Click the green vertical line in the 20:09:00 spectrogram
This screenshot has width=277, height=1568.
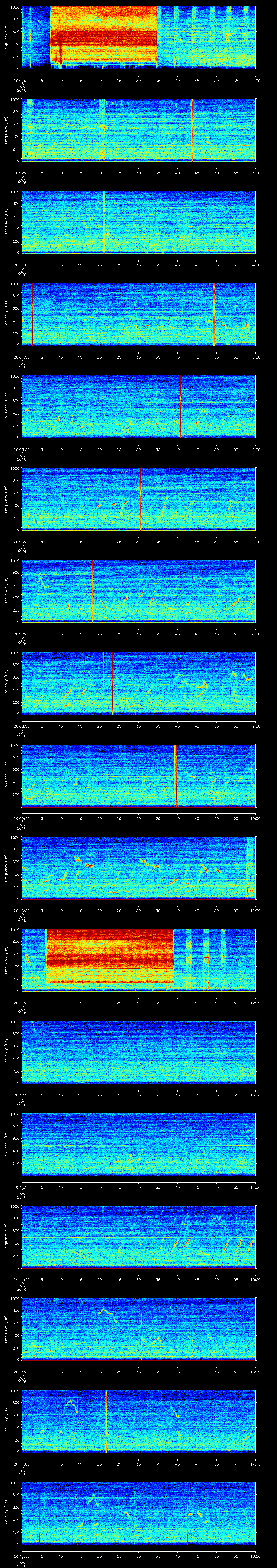(x=175, y=775)
